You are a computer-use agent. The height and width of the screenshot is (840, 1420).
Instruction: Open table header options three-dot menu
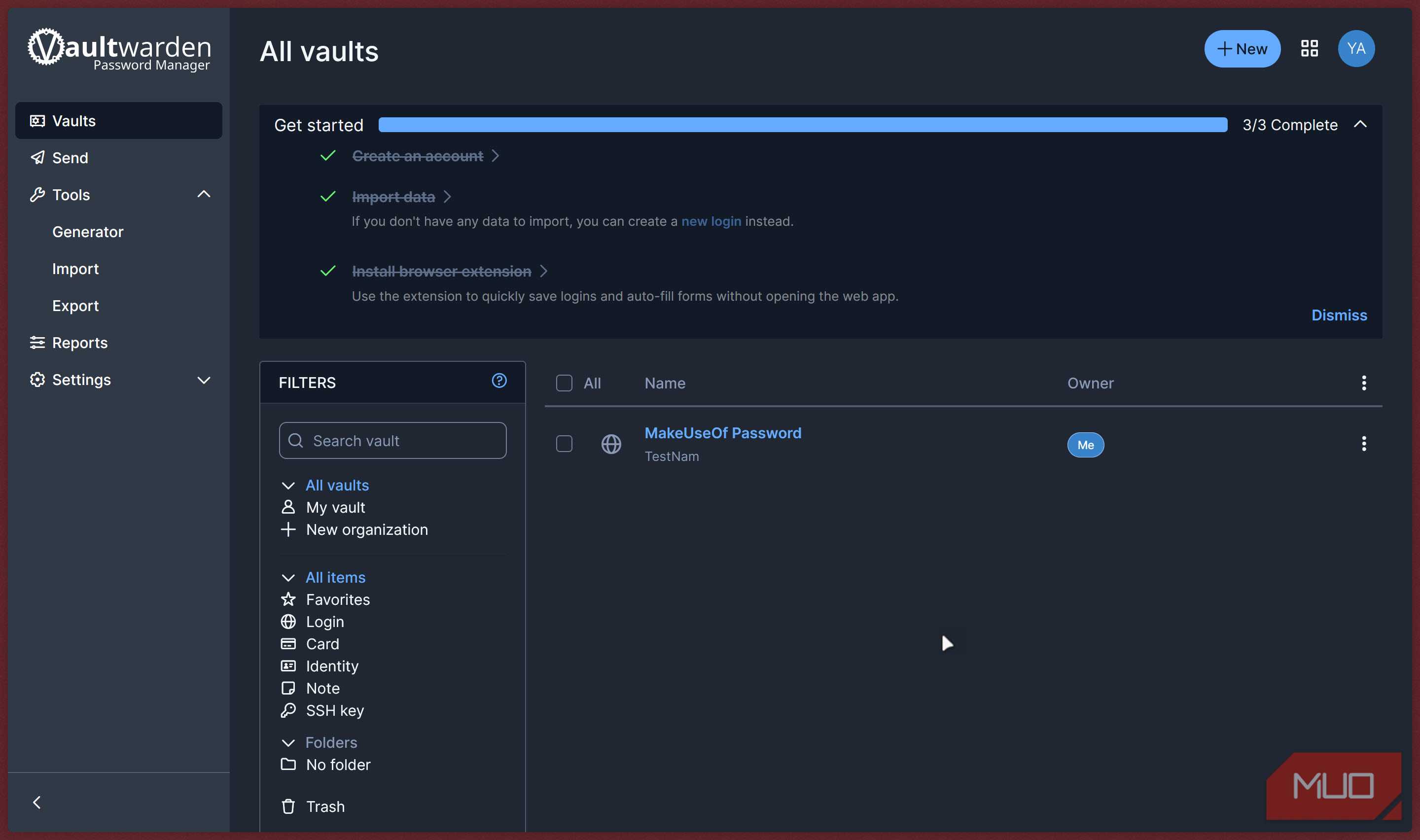[1363, 383]
